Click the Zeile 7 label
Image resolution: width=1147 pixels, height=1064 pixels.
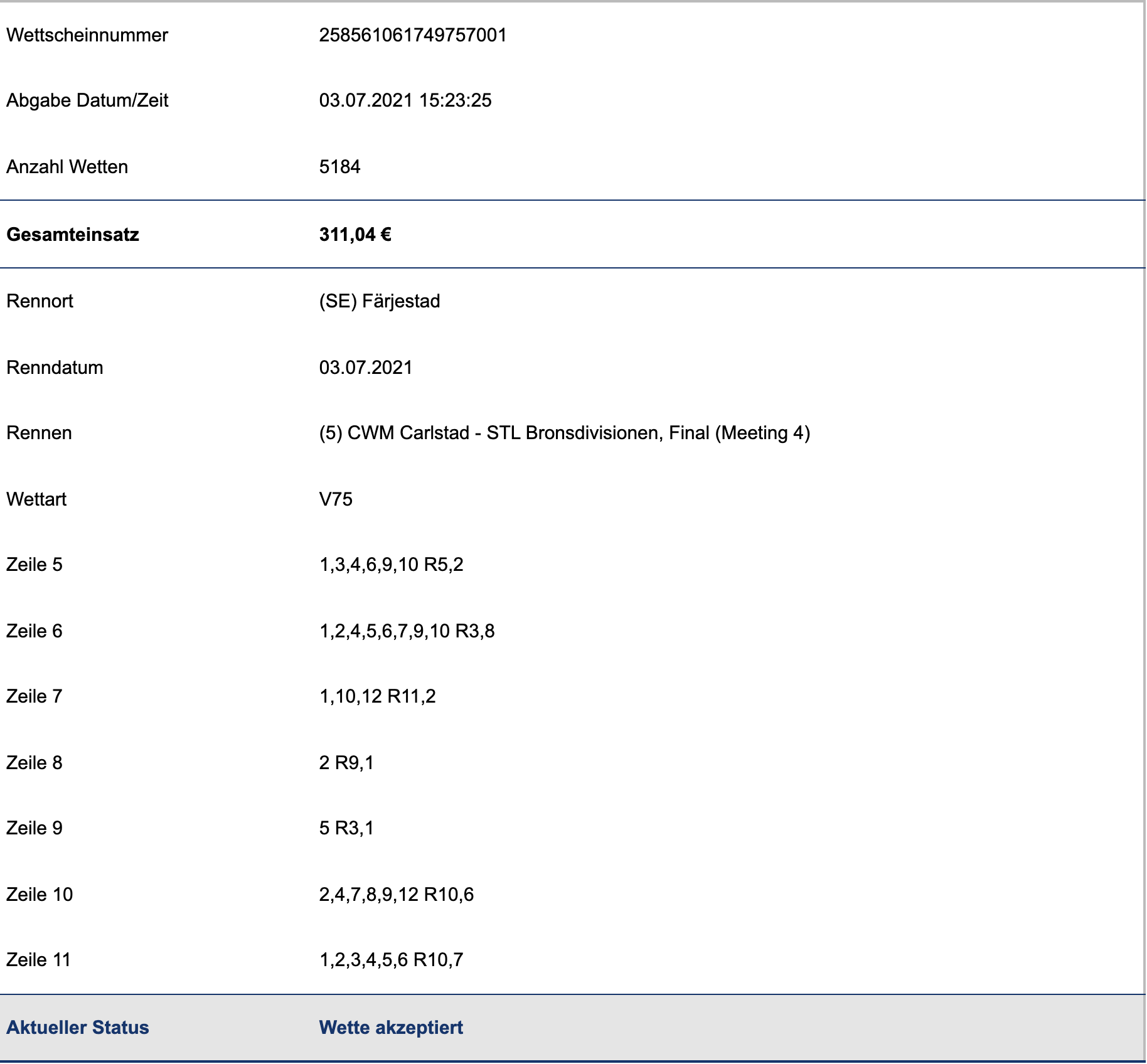click(x=35, y=696)
